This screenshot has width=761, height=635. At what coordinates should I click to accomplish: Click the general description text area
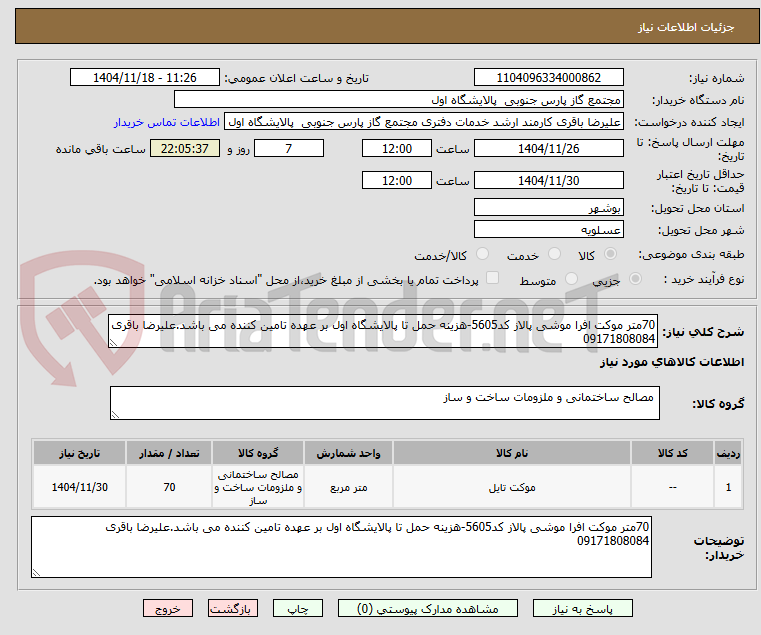coord(383,332)
